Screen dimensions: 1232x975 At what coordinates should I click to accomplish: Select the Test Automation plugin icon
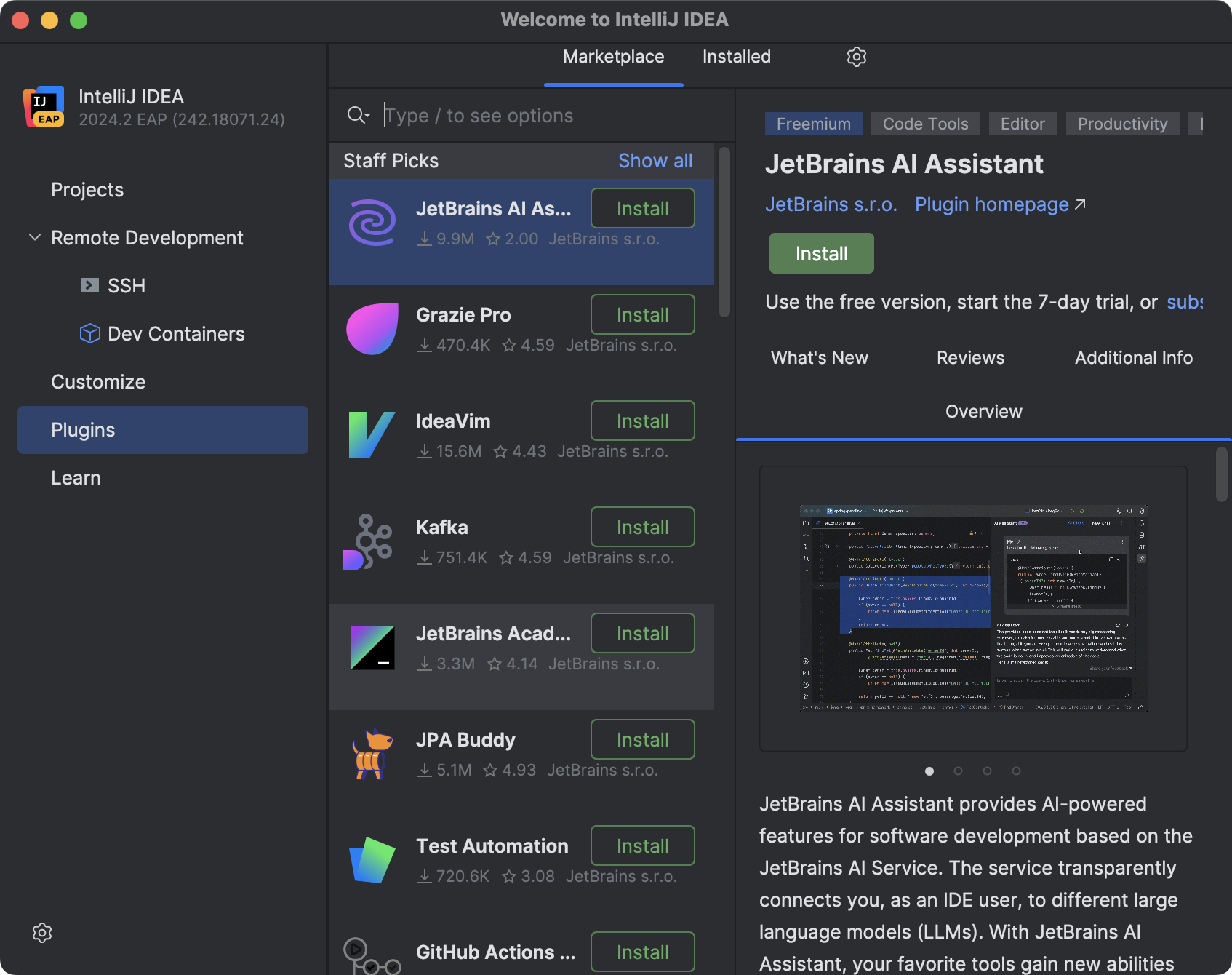point(372,860)
